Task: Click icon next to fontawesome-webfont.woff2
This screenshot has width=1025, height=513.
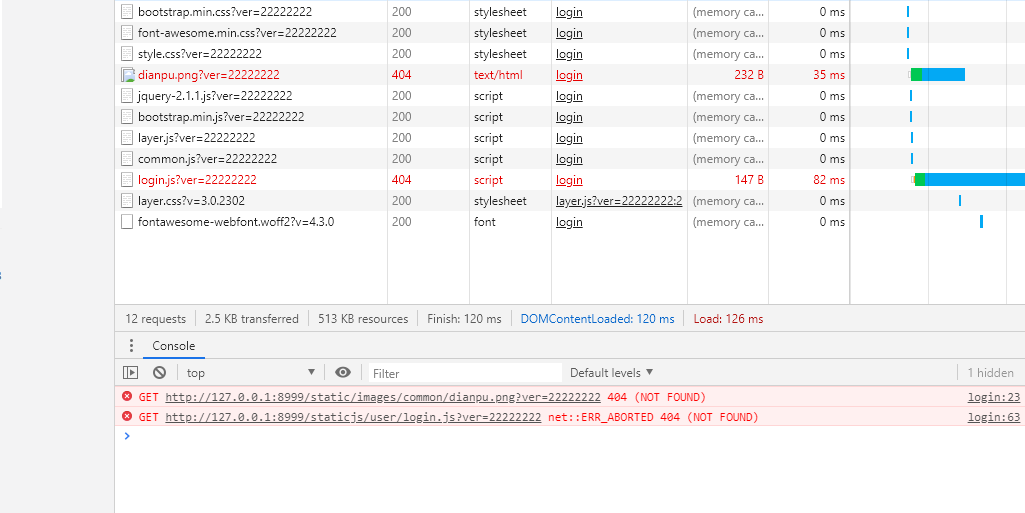Action: pos(127,222)
